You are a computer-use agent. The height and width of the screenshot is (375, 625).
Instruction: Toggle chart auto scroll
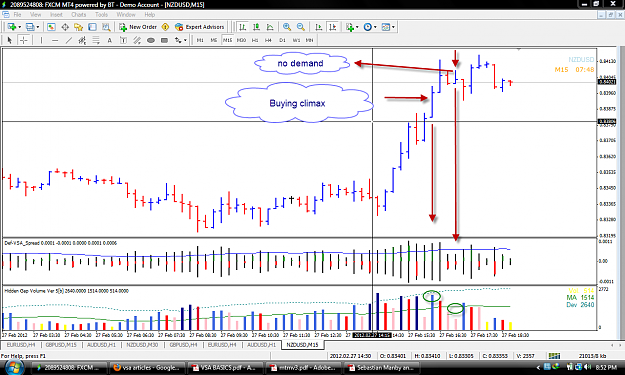pyautogui.click(x=318, y=27)
